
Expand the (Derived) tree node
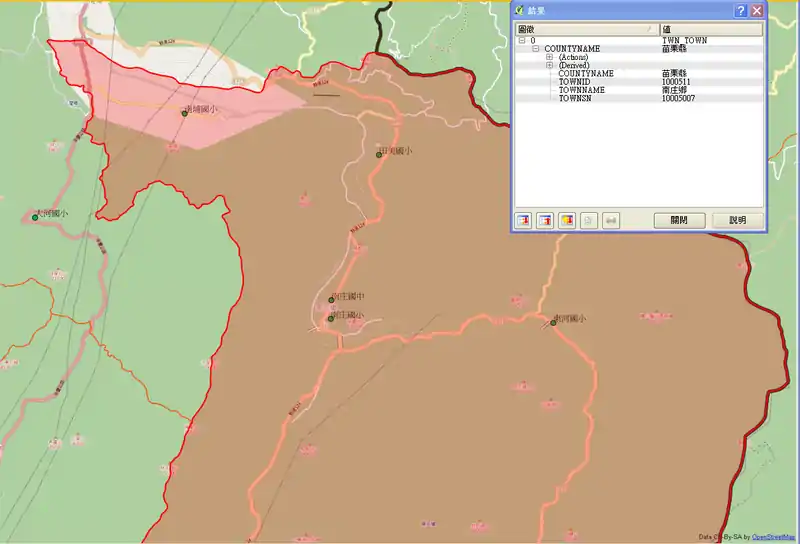(549, 65)
